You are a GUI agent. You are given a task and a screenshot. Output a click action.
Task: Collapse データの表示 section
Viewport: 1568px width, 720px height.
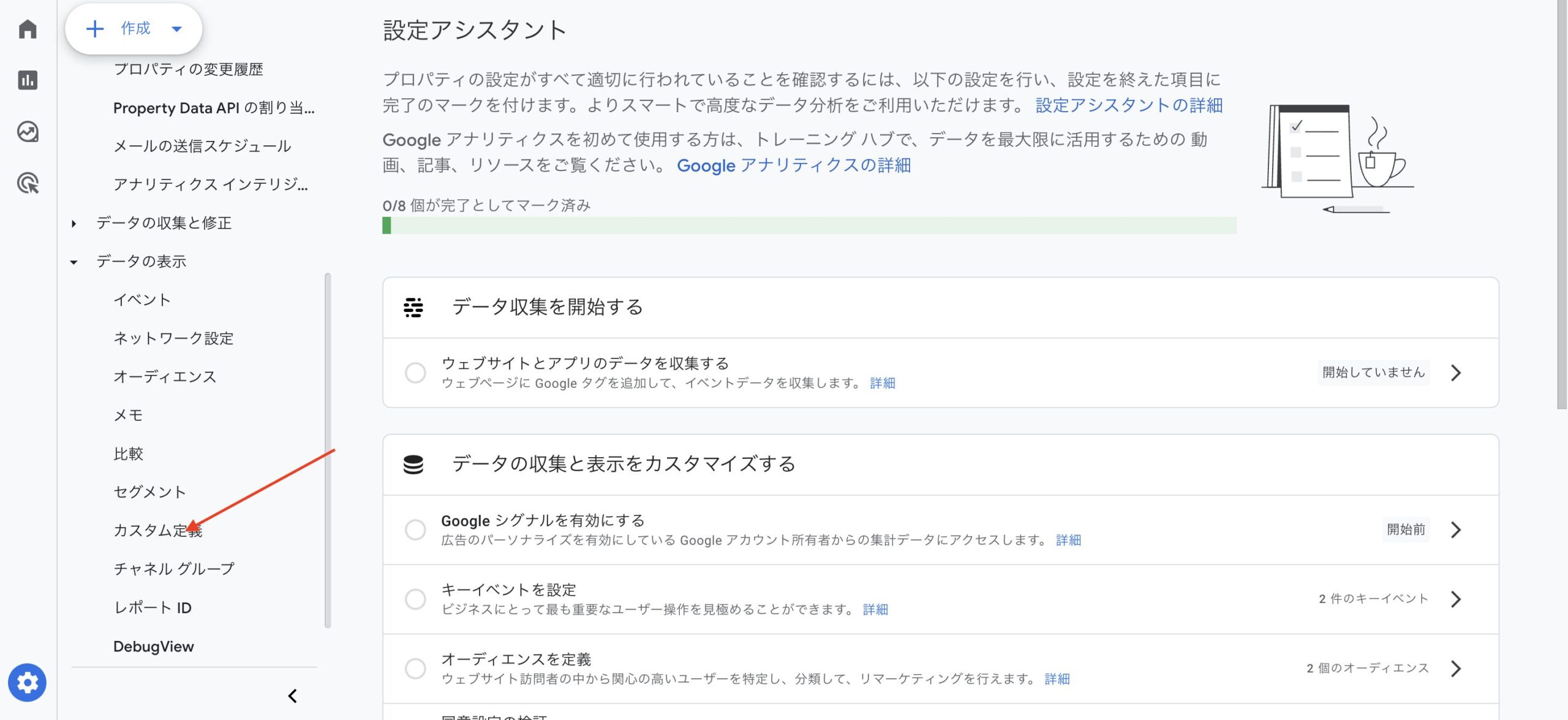[x=74, y=262]
